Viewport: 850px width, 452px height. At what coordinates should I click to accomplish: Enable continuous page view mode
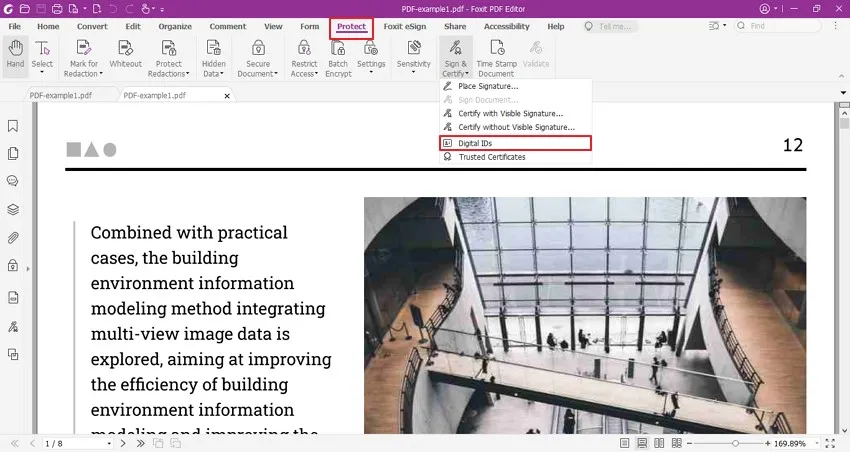[x=642, y=443]
